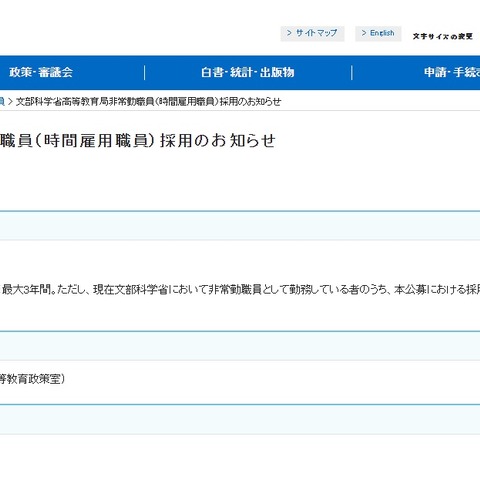Click the arrow before English
Viewport: 480px width, 480px height.
[x=364, y=33]
